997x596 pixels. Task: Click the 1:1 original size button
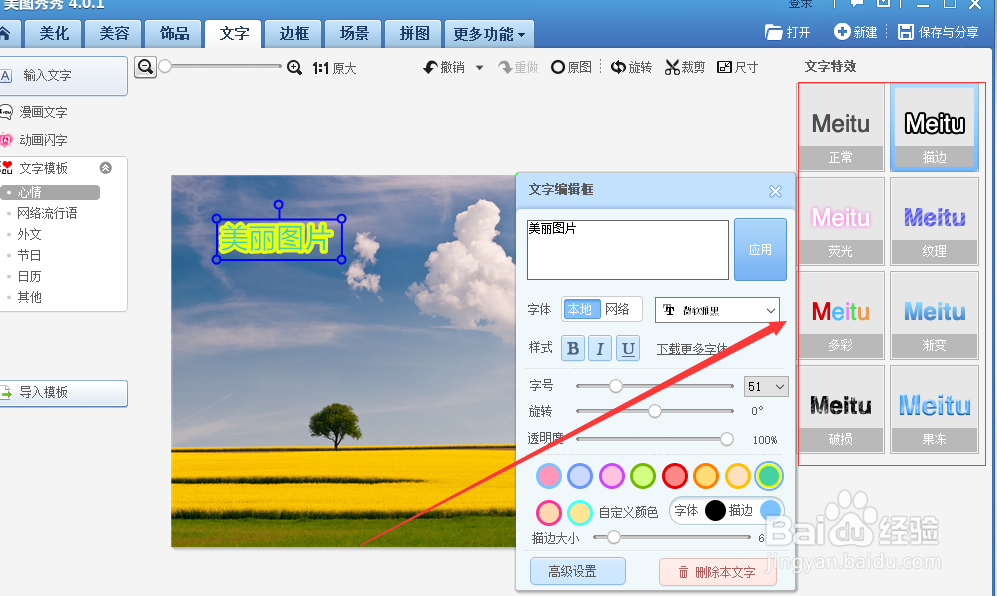click(x=334, y=68)
